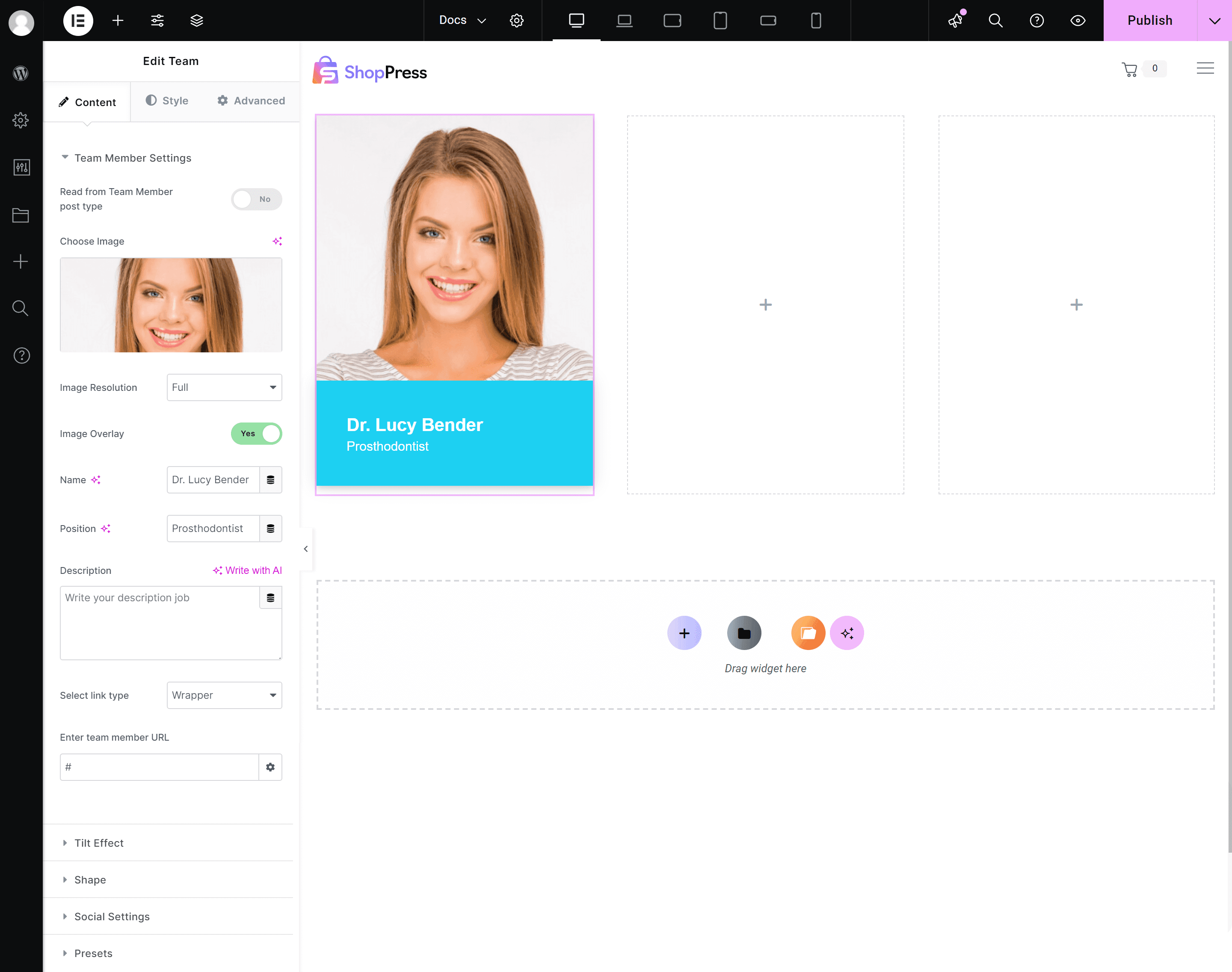
Task: Open Site Settings sliders icon
Action: click(157, 21)
